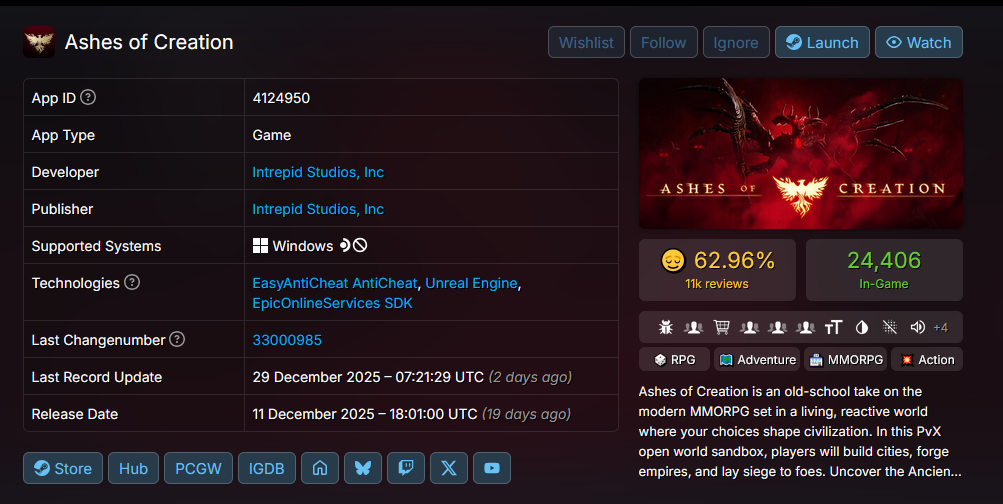
Task: Click the bug feature icon
Action: tap(666, 327)
